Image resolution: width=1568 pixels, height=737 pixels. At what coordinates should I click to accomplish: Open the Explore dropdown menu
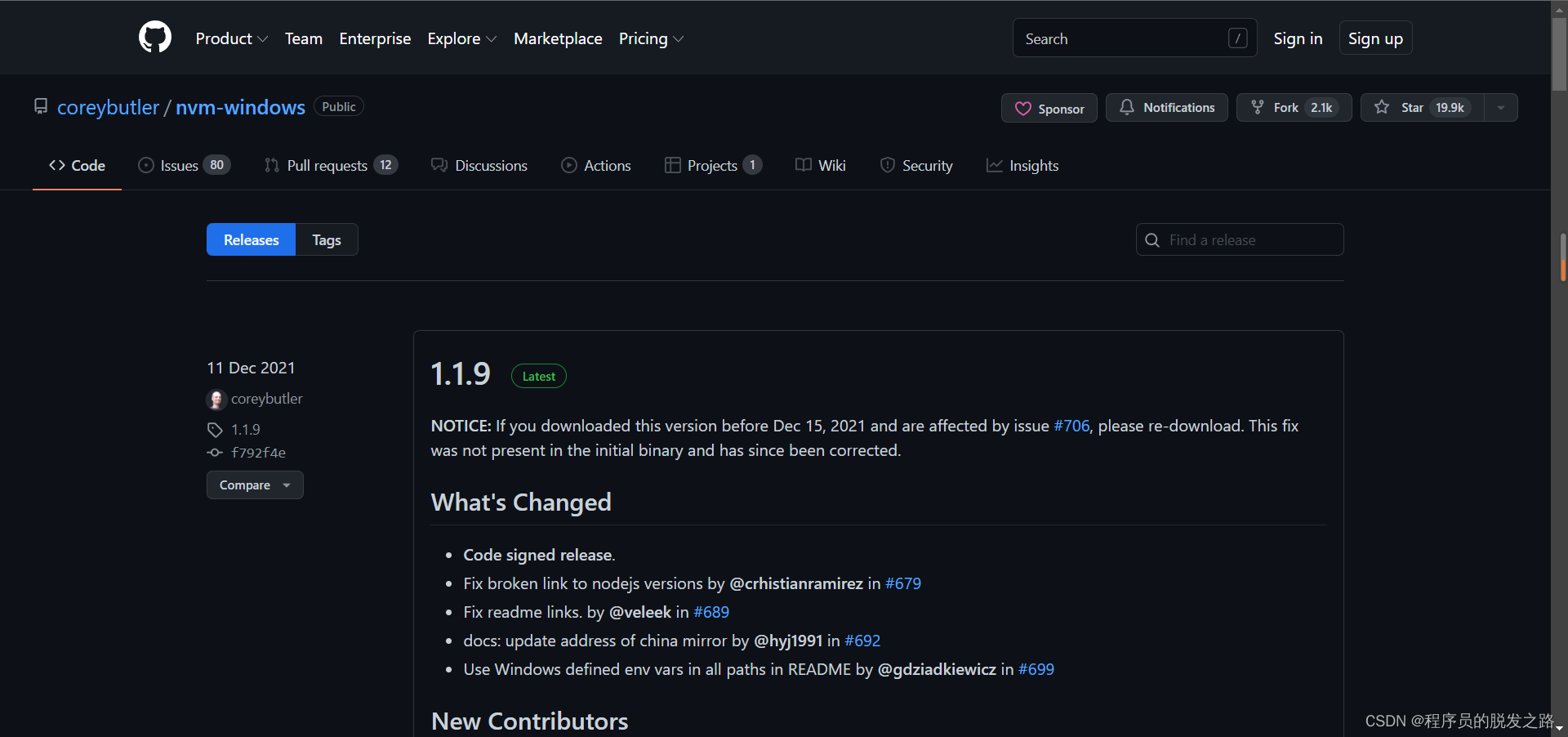461,38
